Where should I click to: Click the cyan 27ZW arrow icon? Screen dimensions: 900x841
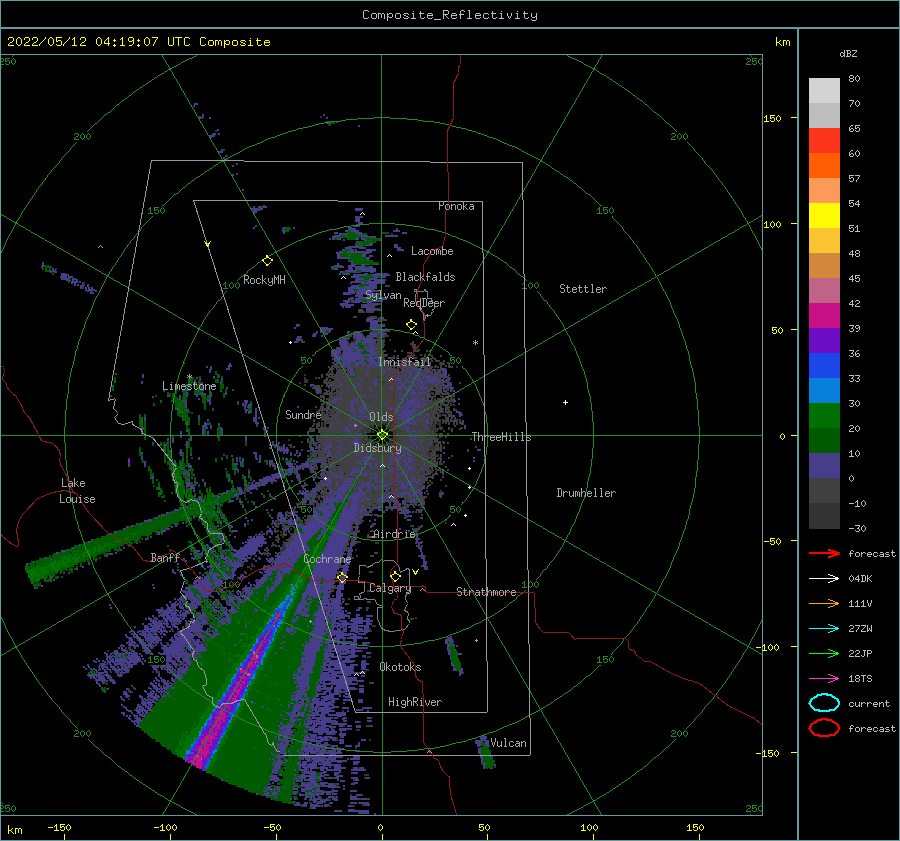(824, 629)
